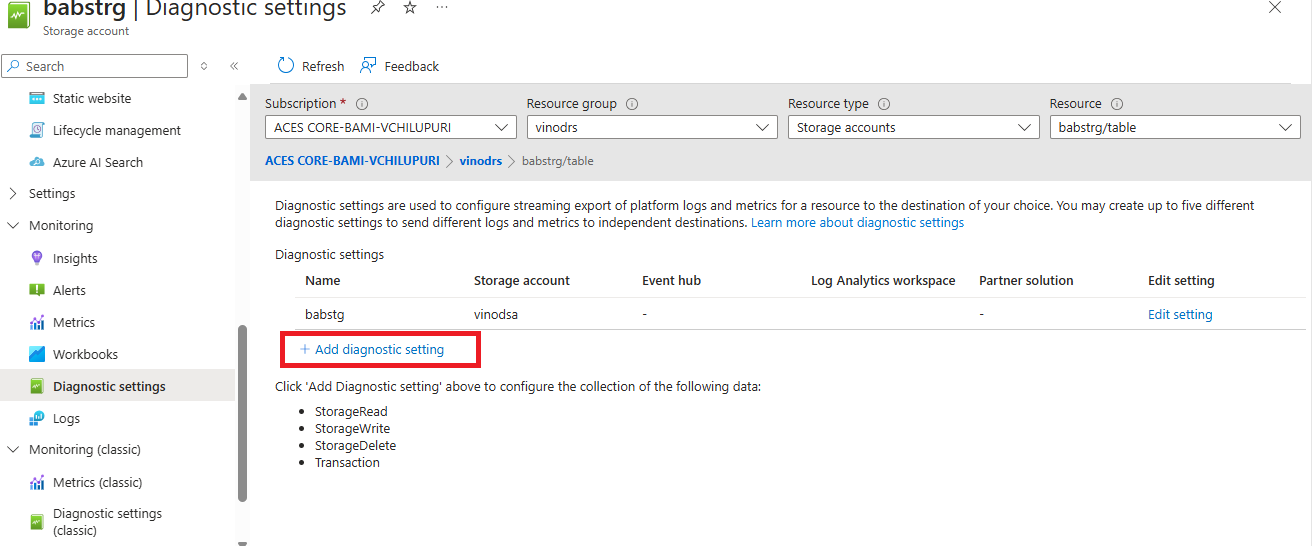This screenshot has height=546, width=1312.
Task: Open the Resource dropdown showing babstrg/table
Action: coord(1175,127)
